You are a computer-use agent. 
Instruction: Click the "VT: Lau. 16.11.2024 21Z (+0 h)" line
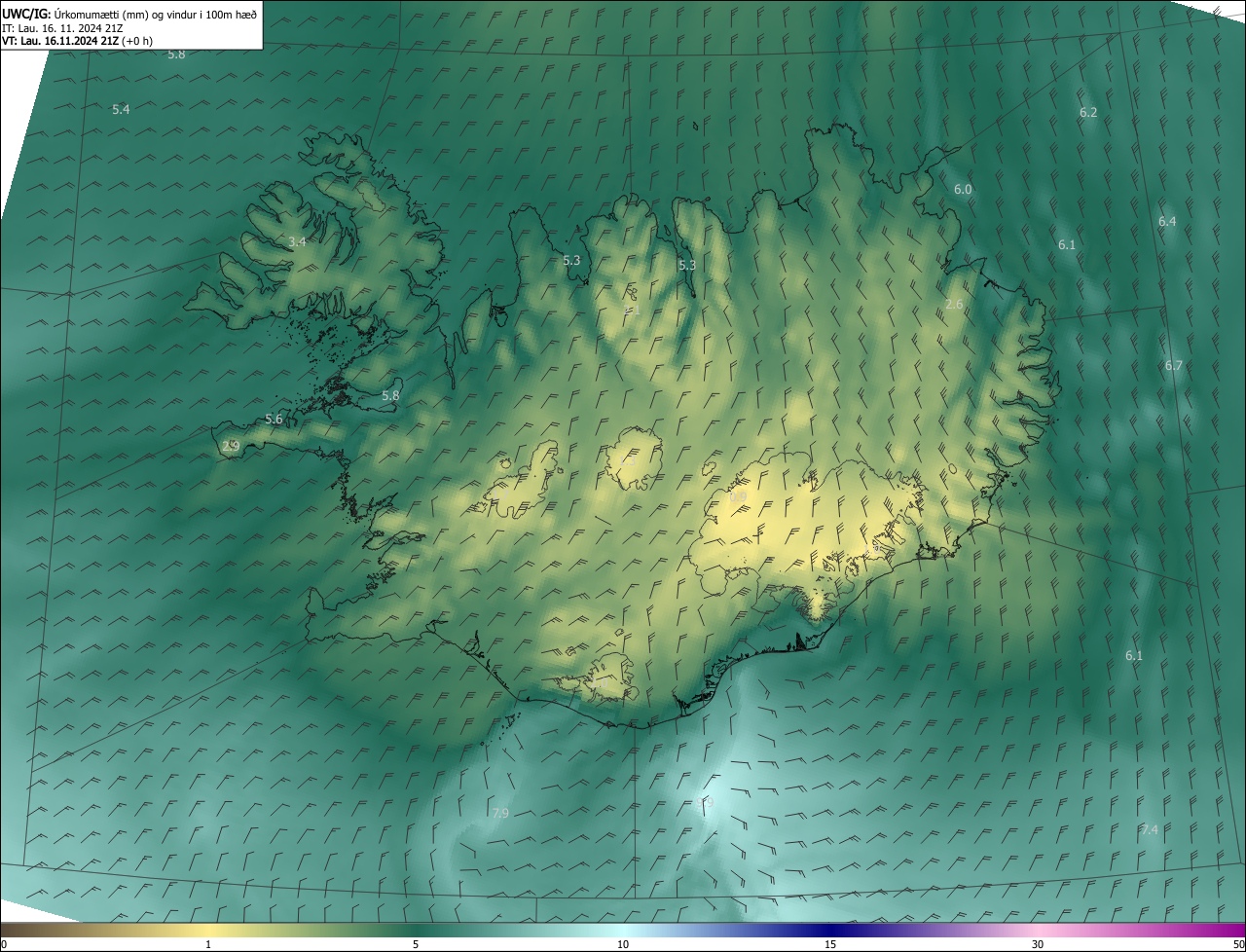point(78,41)
